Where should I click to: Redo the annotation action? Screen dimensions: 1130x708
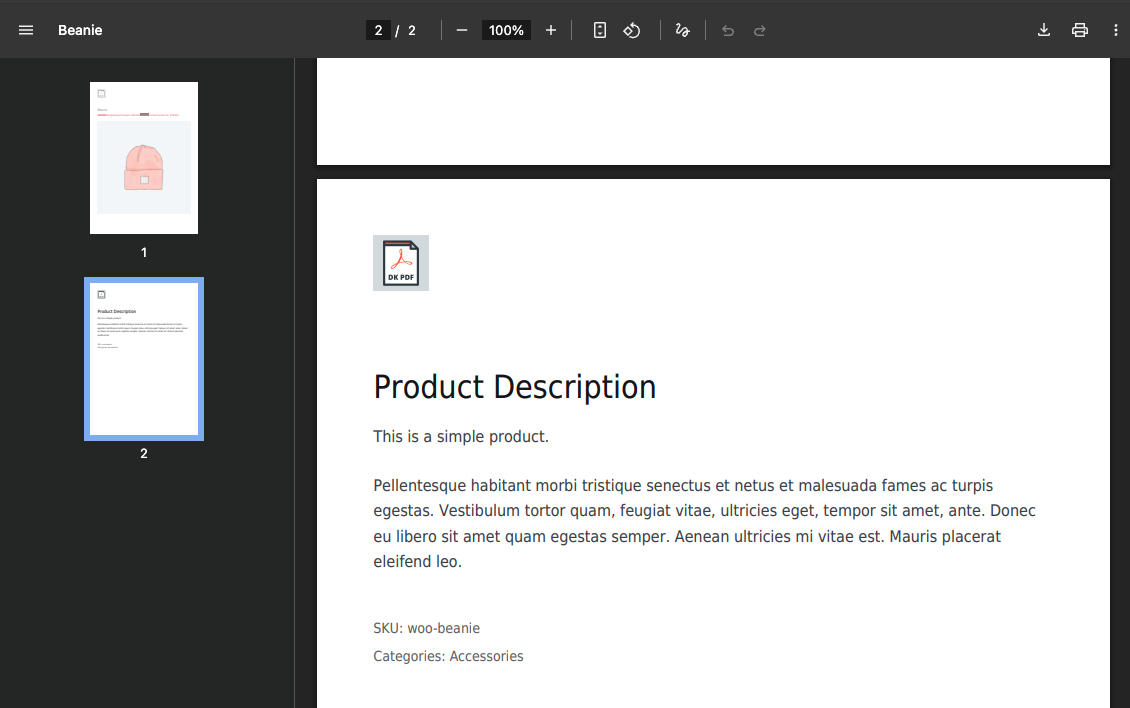(760, 30)
